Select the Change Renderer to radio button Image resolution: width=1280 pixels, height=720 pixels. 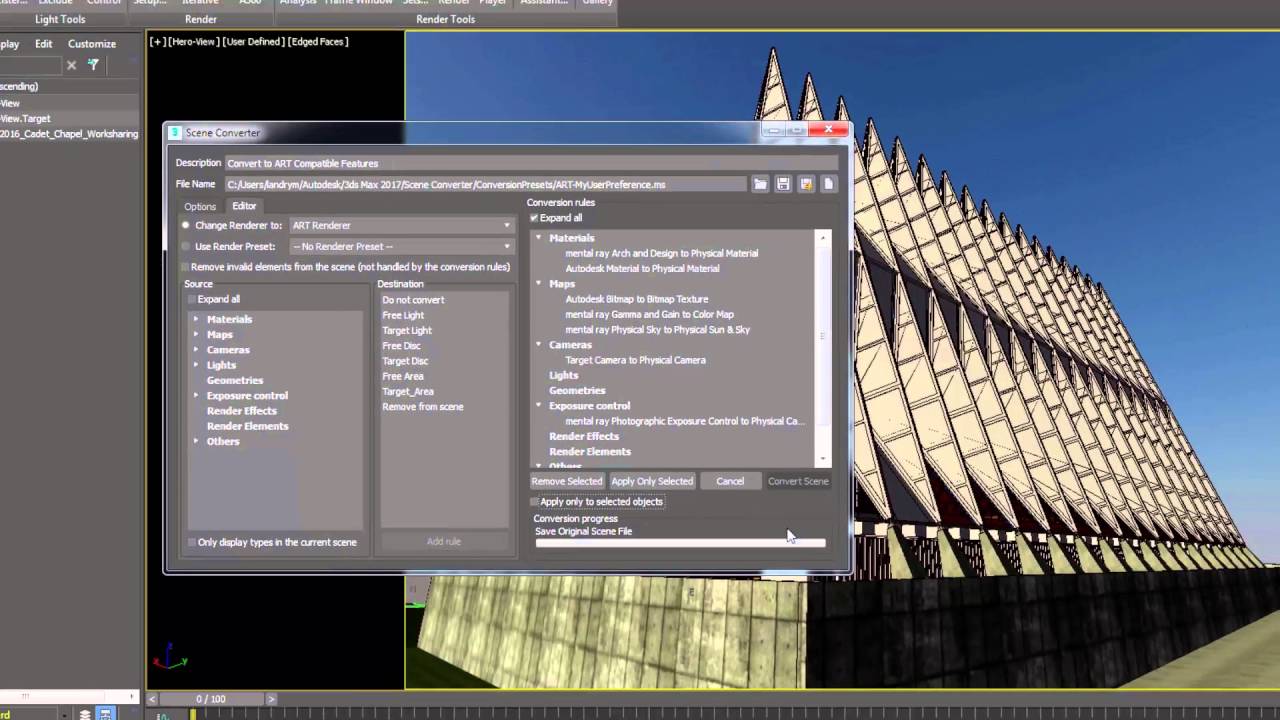[x=185, y=226]
